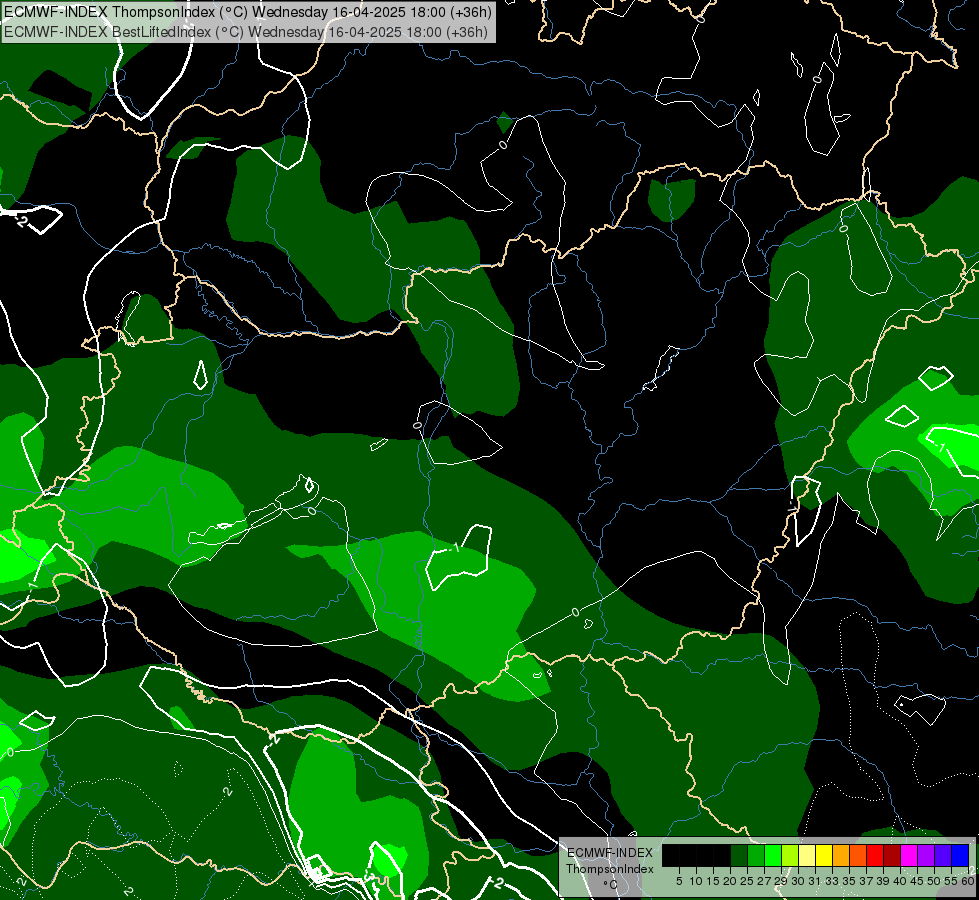Select the orange legend swatch 33–35
Image resolution: width=979 pixels, height=900 pixels.
point(841,856)
